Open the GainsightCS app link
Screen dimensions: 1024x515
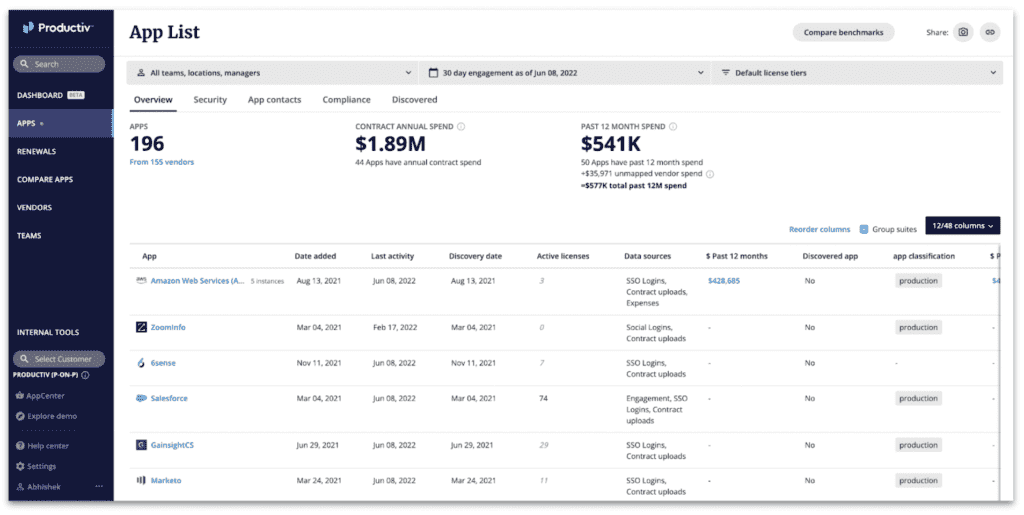point(172,445)
